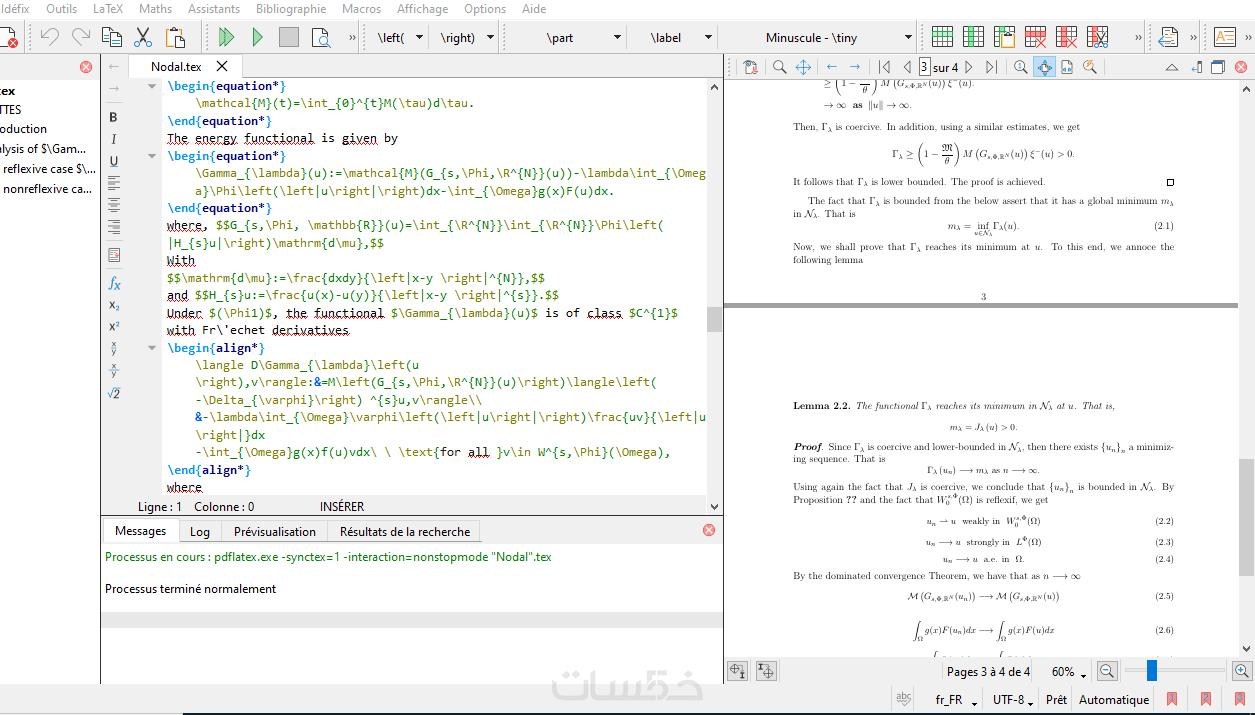1255x715 pixels.
Task: Toggle bookmark 2 in status bar
Action: click(x=1206, y=699)
